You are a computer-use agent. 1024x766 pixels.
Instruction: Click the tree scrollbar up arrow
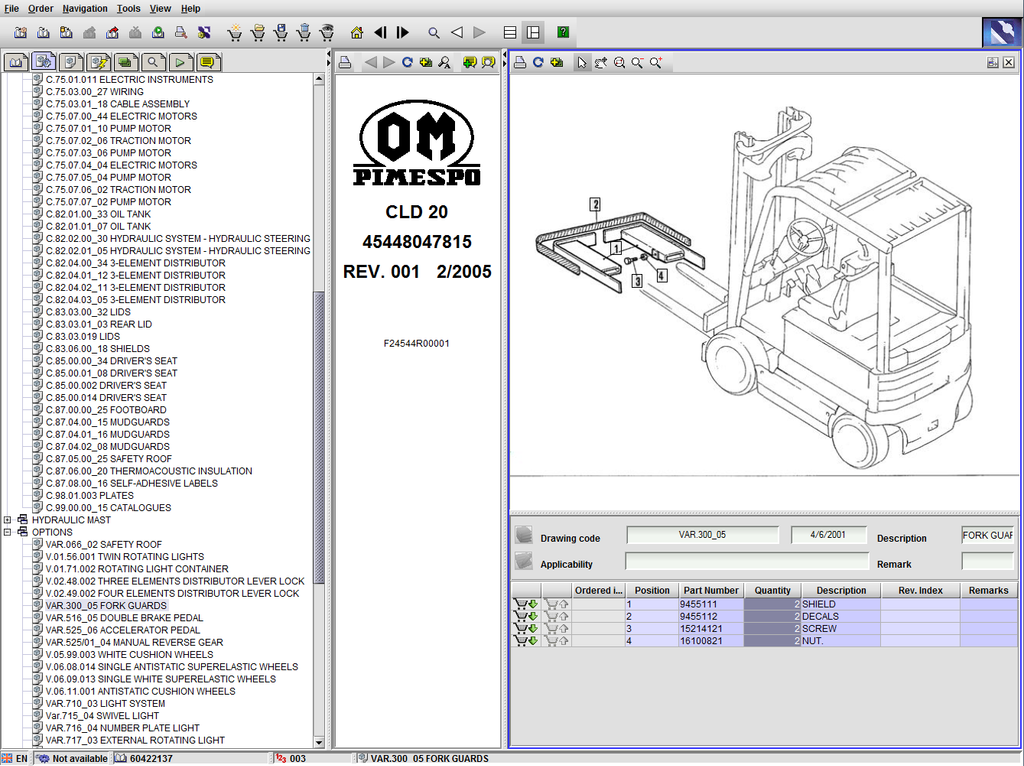coord(319,79)
